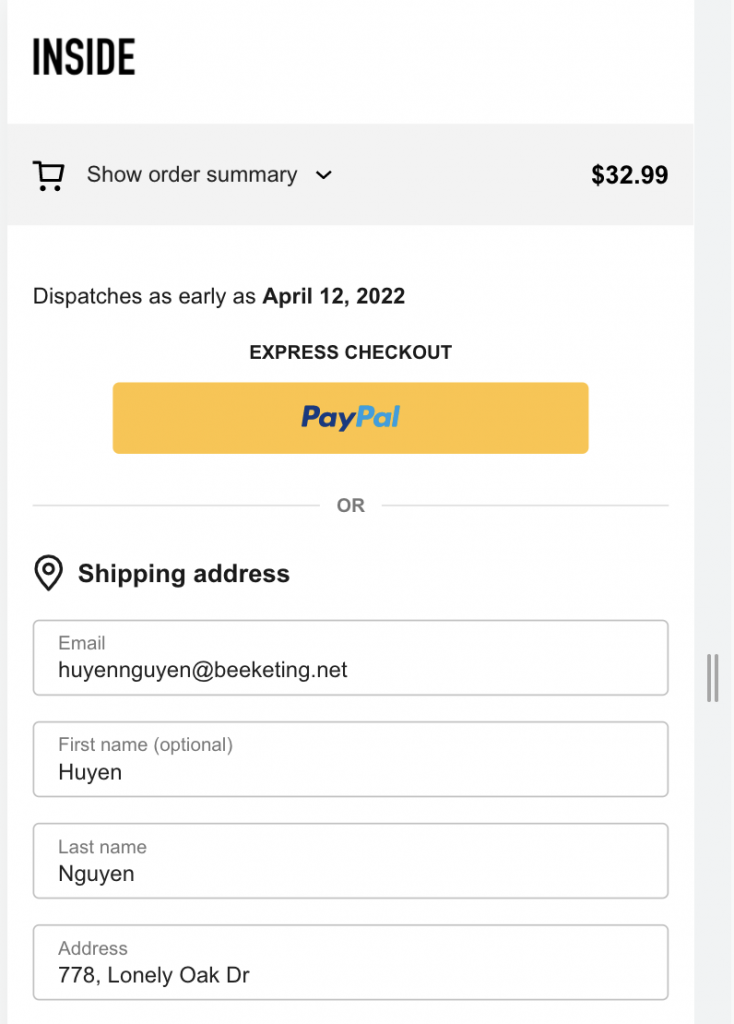
Task: Open the Show order summary toggle text
Action: point(192,174)
